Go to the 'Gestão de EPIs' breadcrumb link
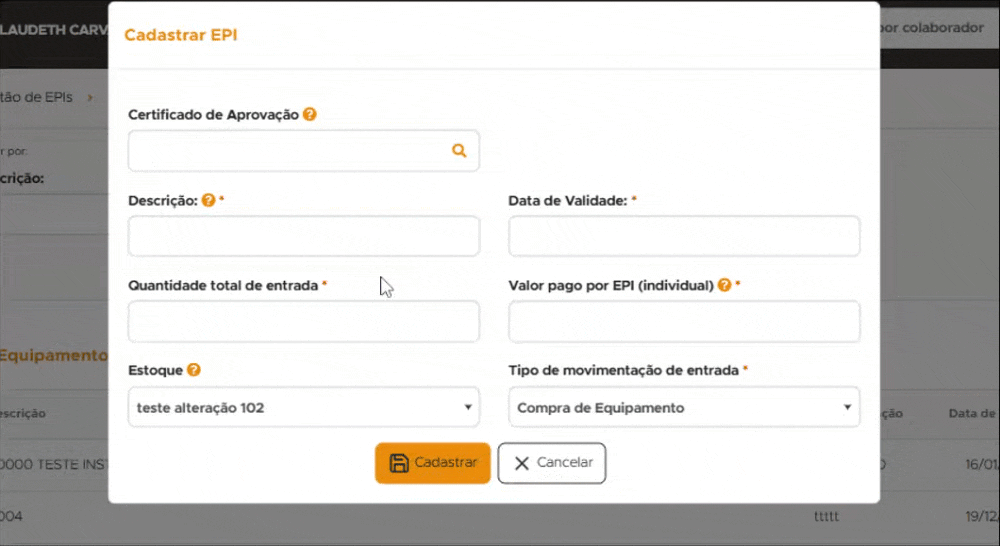The width and height of the screenshot is (1000, 546). pos(40,97)
